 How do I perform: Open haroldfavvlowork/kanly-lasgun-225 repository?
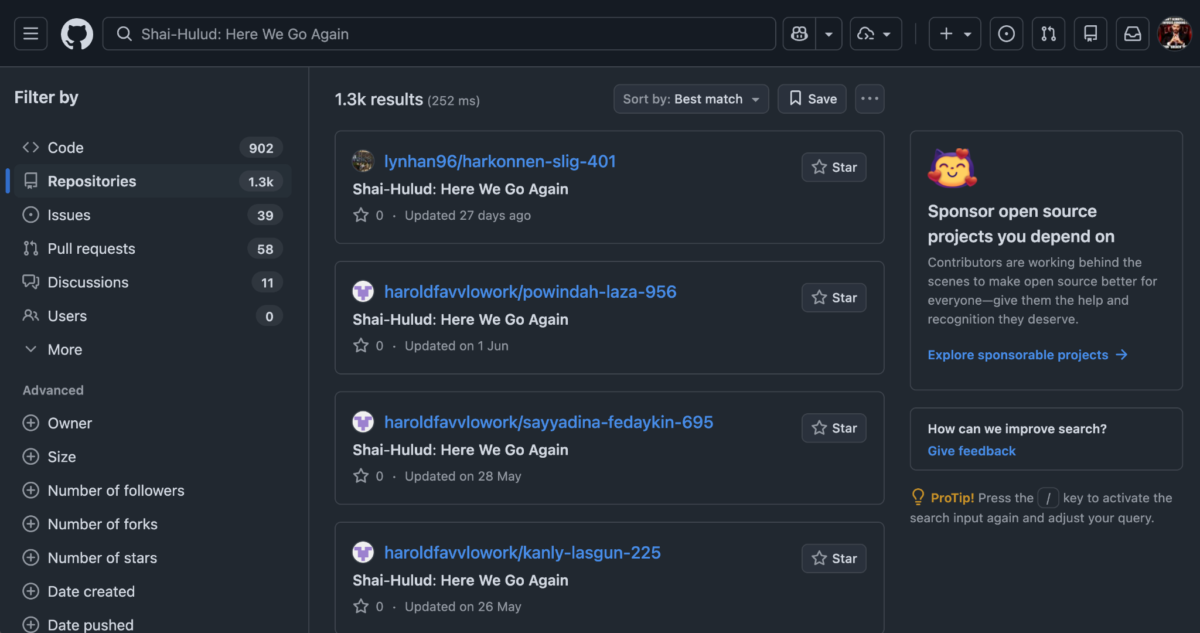click(x=522, y=553)
